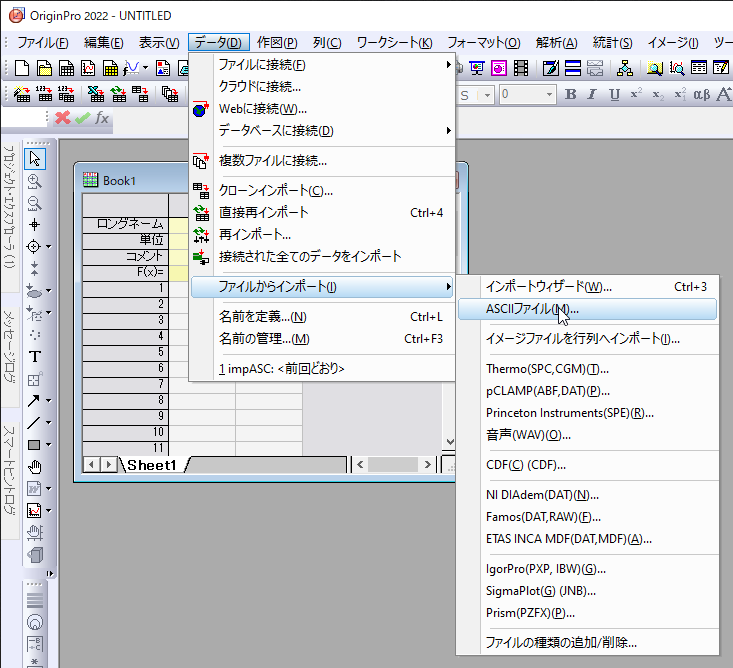Open the 作図(P) menu
Viewport: 733px width, 668px height.
tap(277, 43)
